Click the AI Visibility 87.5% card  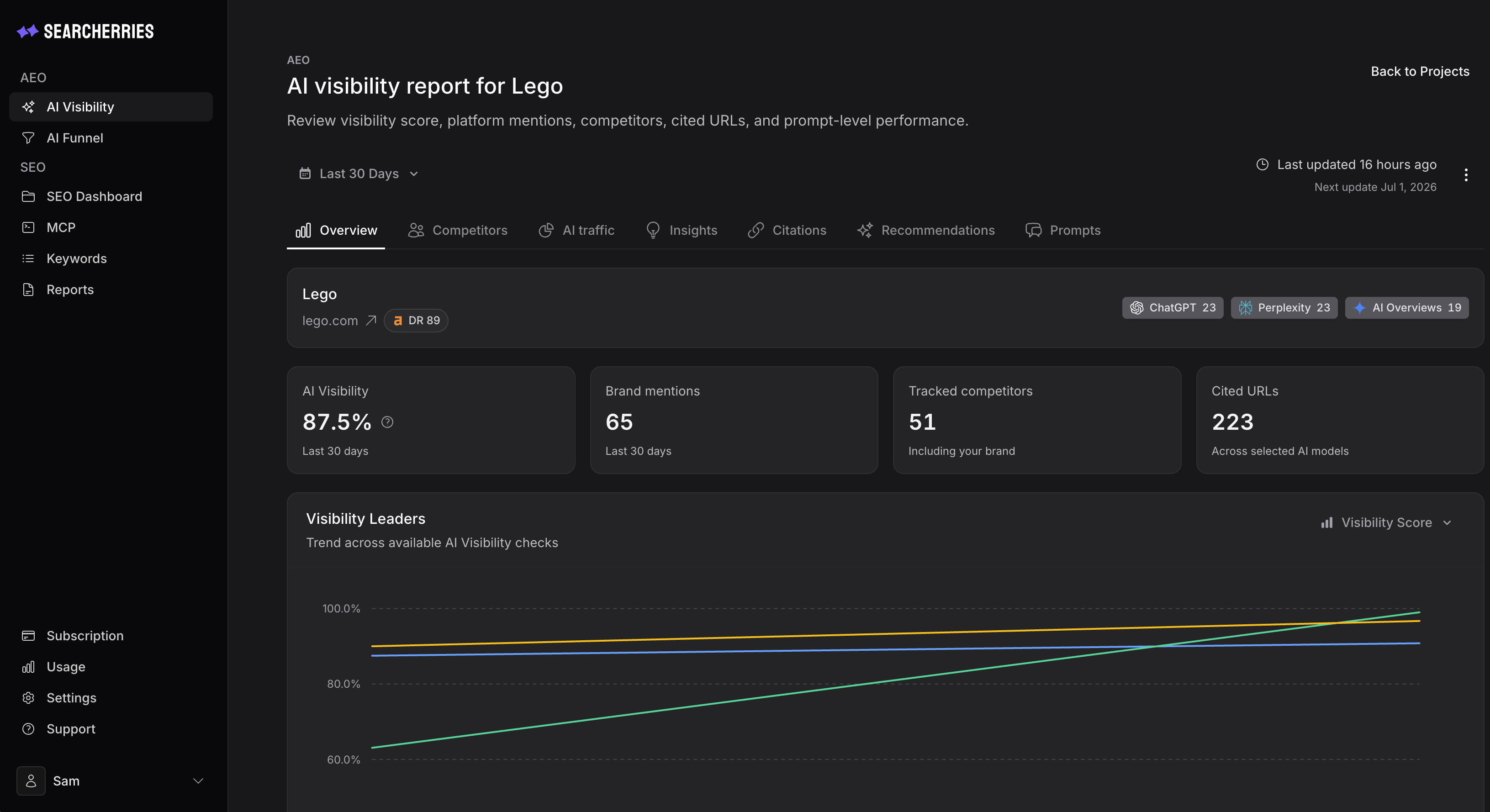[432, 421]
